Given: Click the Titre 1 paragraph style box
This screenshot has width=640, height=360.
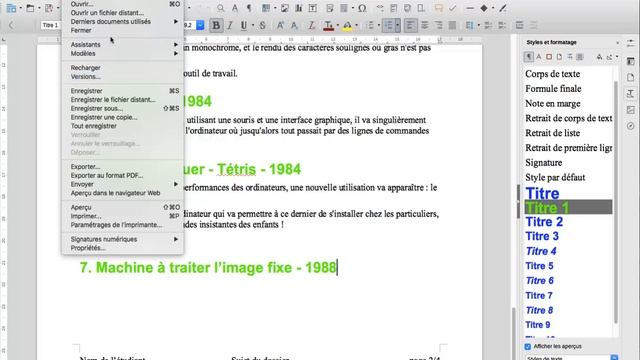Looking at the screenshot, I should point(50,25).
